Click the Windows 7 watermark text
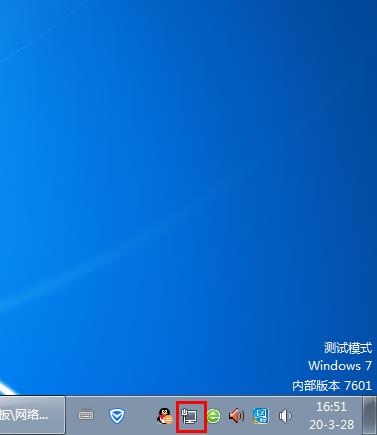Image resolution: width=377 pixels, height=435 pixels. [340, 366]
